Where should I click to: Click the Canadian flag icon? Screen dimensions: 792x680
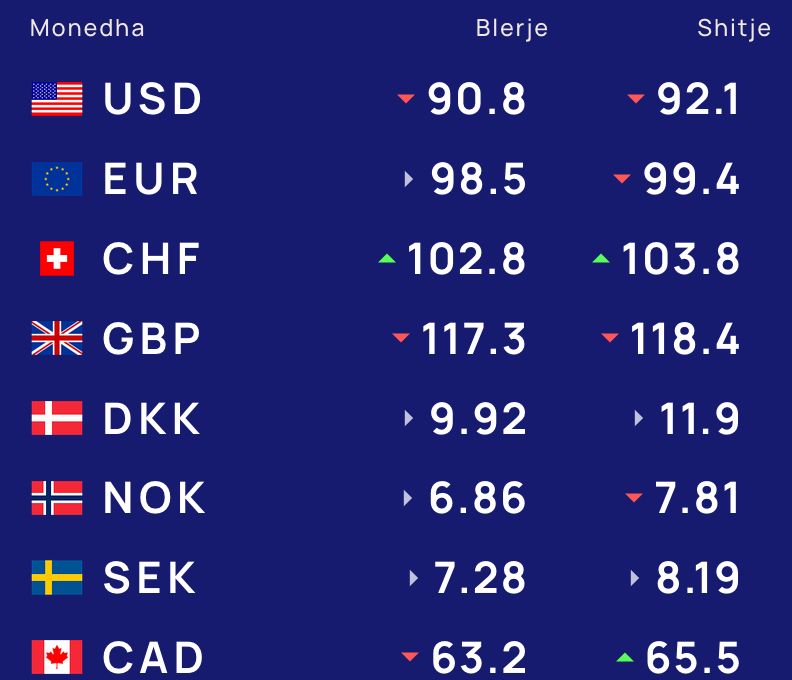57,657
